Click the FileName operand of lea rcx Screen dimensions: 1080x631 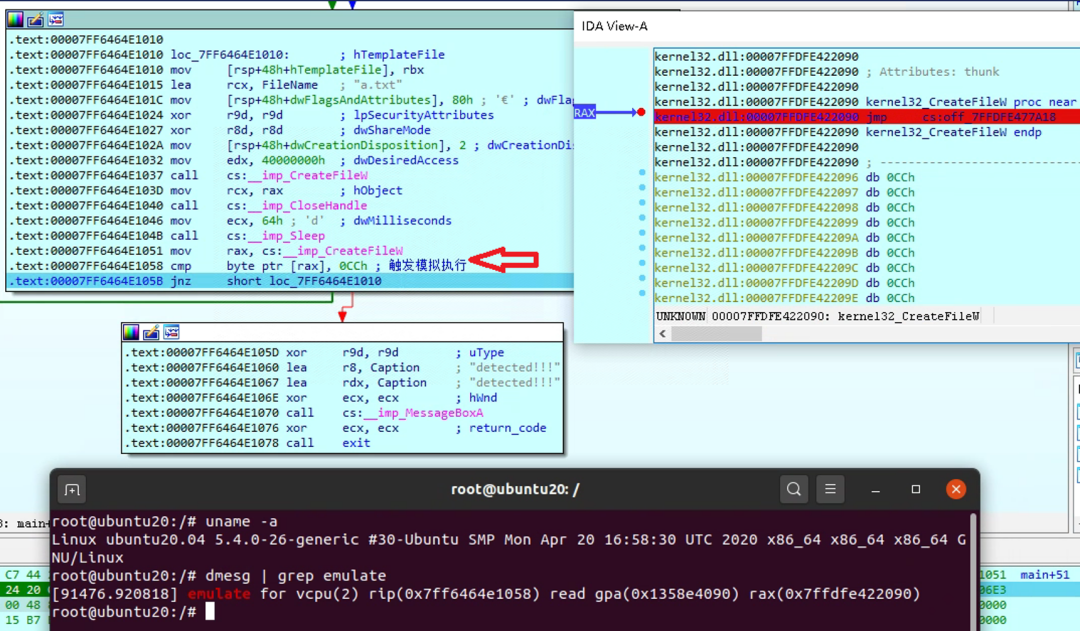click(289, 85)
